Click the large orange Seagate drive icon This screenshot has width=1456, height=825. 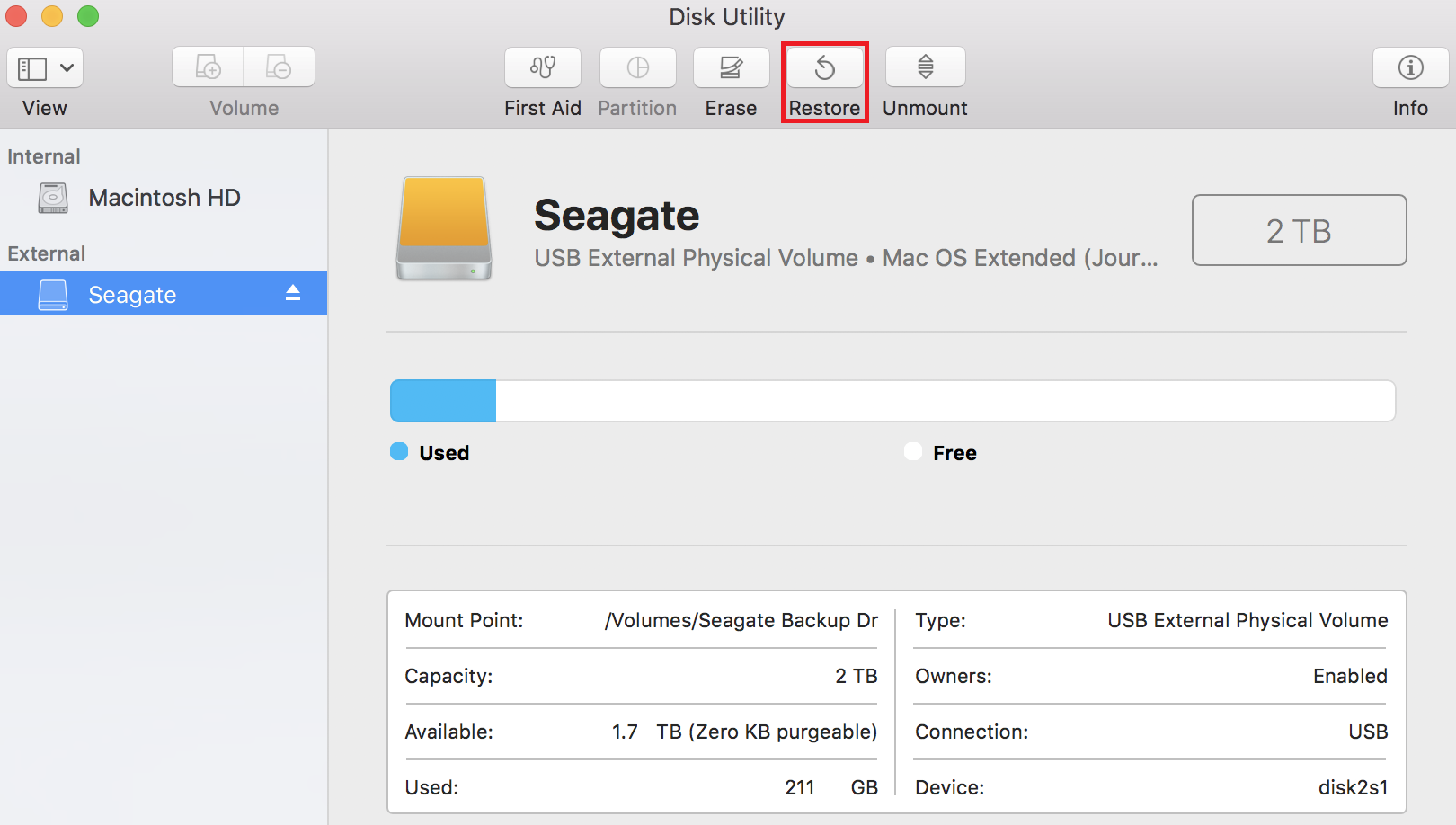pyautogui.click(x=444, y=228)
